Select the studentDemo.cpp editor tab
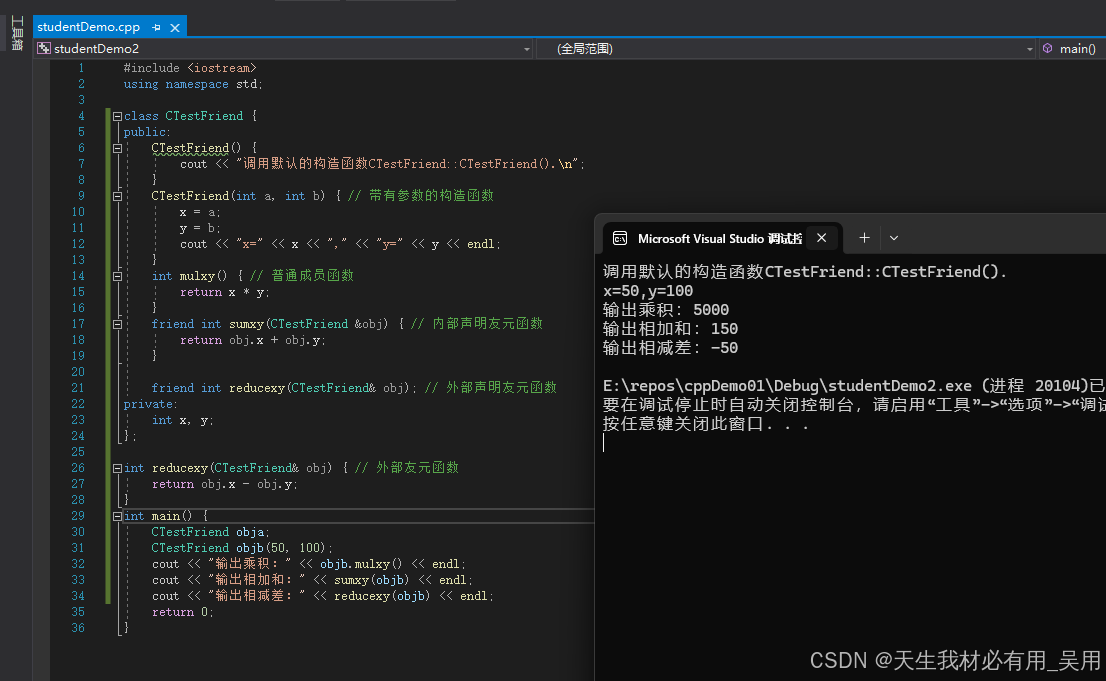Viewport: 1106px width, 681px height. [88, 27]
